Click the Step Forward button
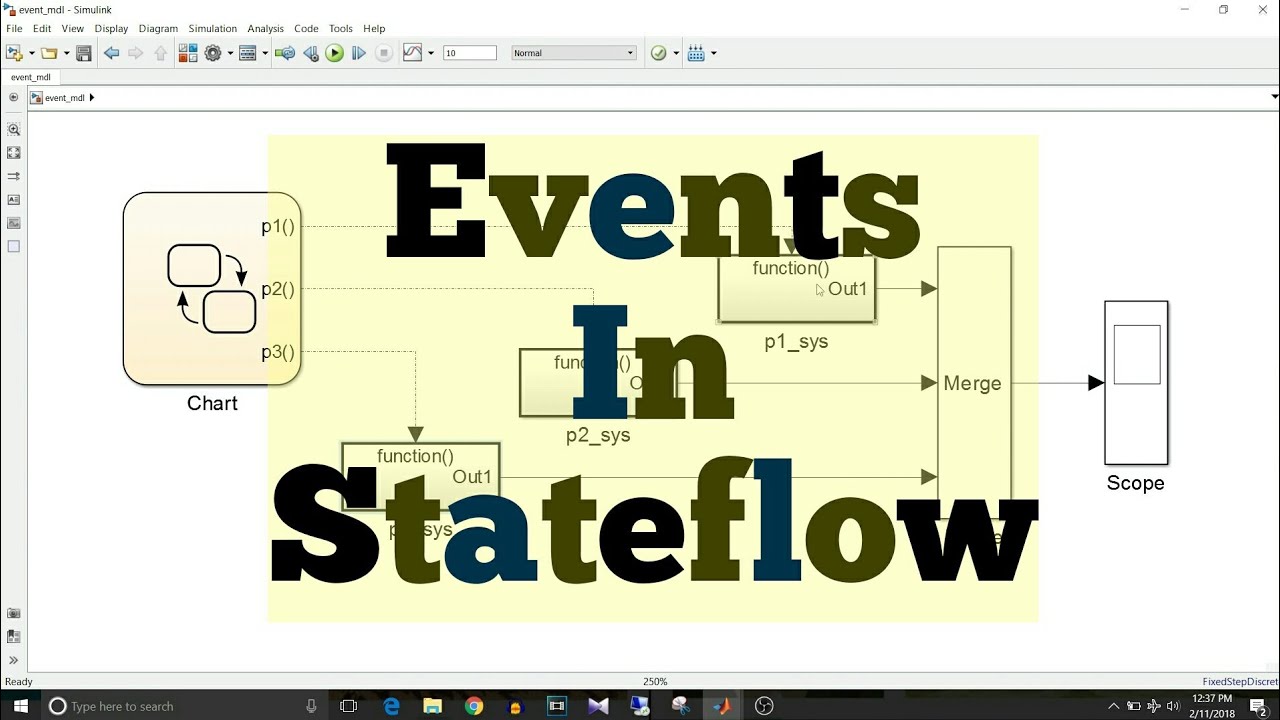This screenshot has height=720, width=1280. (358, 53)
